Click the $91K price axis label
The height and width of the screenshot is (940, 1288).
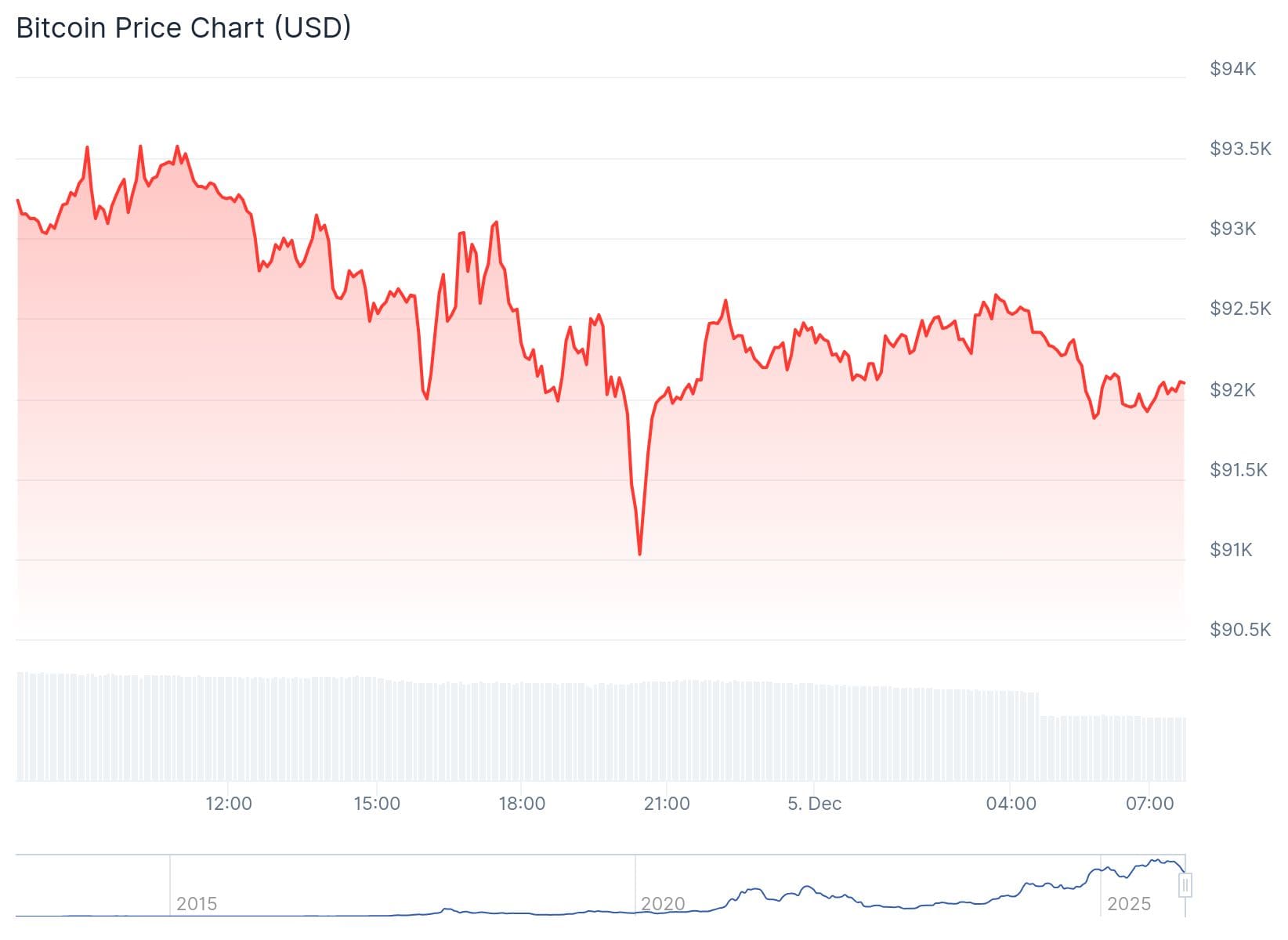[x=1231, y=550]
